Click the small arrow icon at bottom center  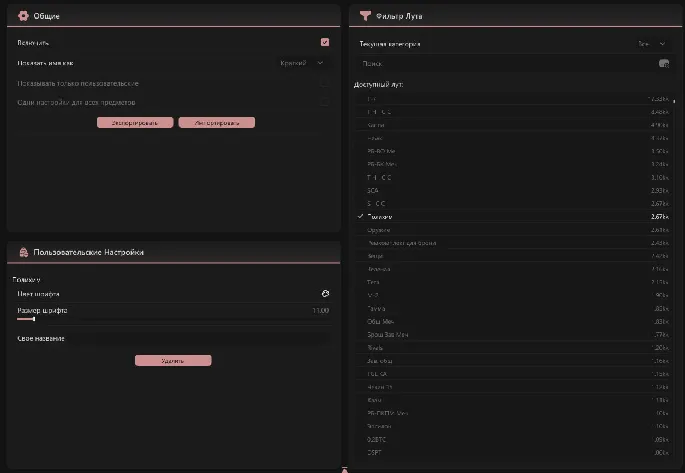pos(344,468)
